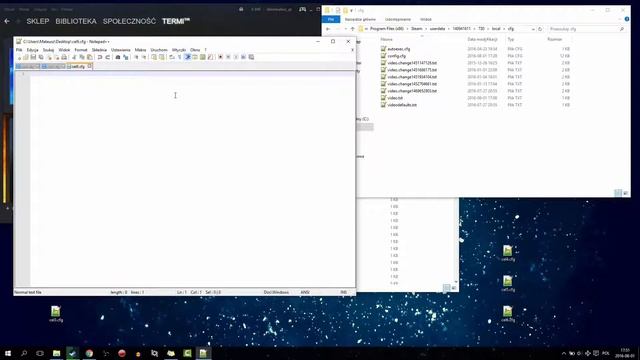The height and width of the screenshot is (360, 640).
Task: Click the Redo icon in Notepad++ toolbar
Action: (108, 57)
